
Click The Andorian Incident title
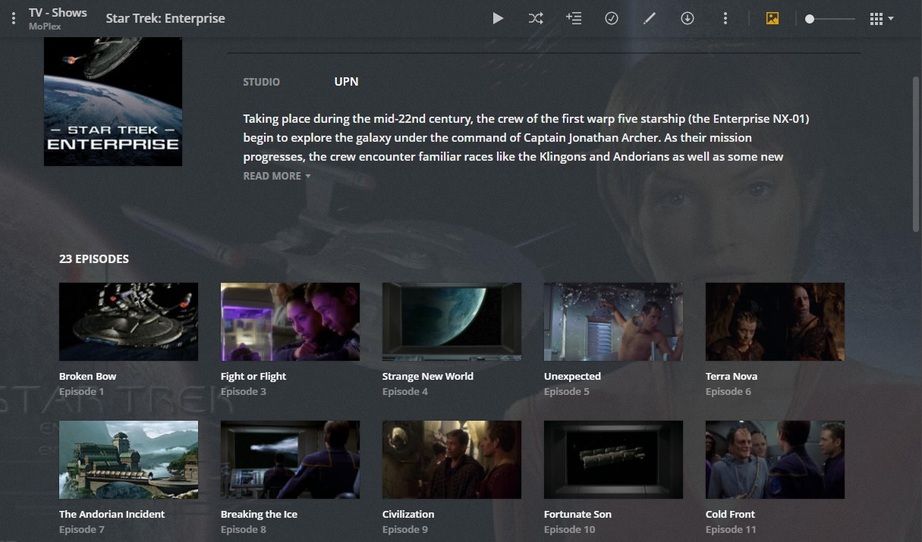112,514
